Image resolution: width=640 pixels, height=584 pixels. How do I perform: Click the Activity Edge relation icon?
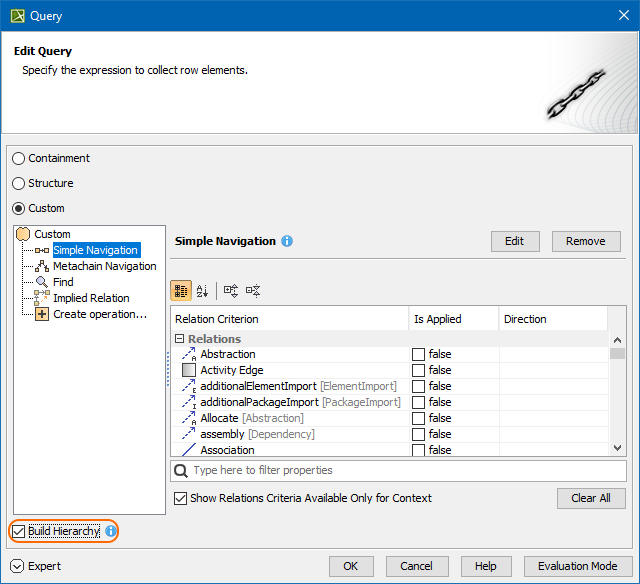189,370
